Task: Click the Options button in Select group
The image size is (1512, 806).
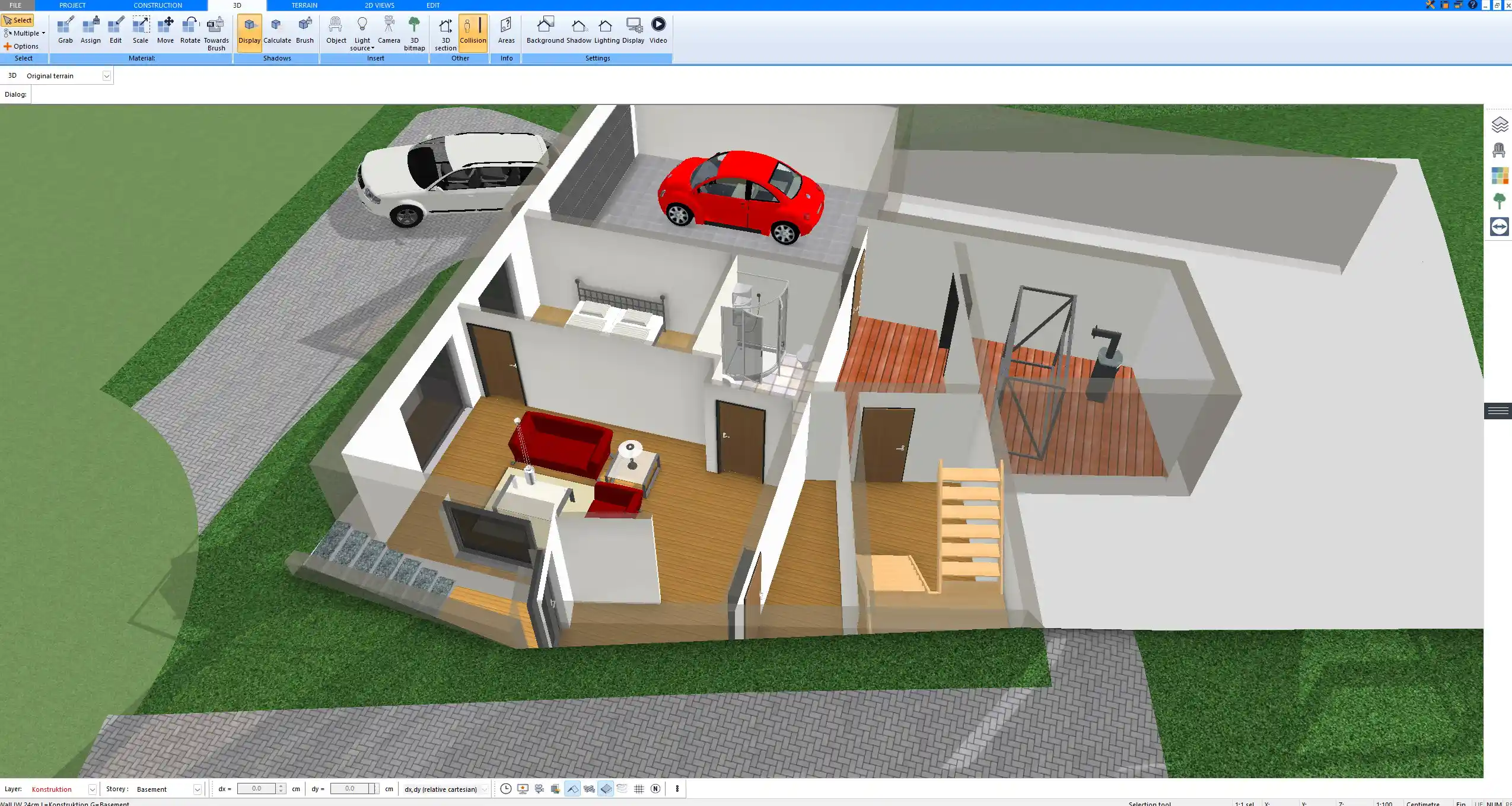Action: point(24,46)
